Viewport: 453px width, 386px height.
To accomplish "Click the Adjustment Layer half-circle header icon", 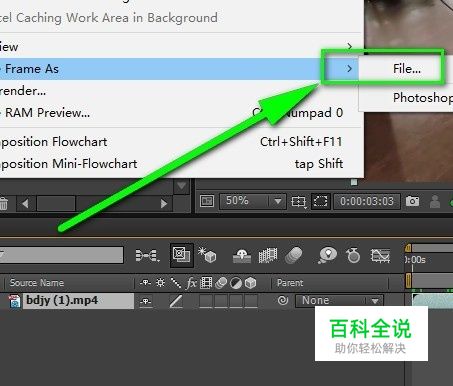I will click(x=236, y=283).
